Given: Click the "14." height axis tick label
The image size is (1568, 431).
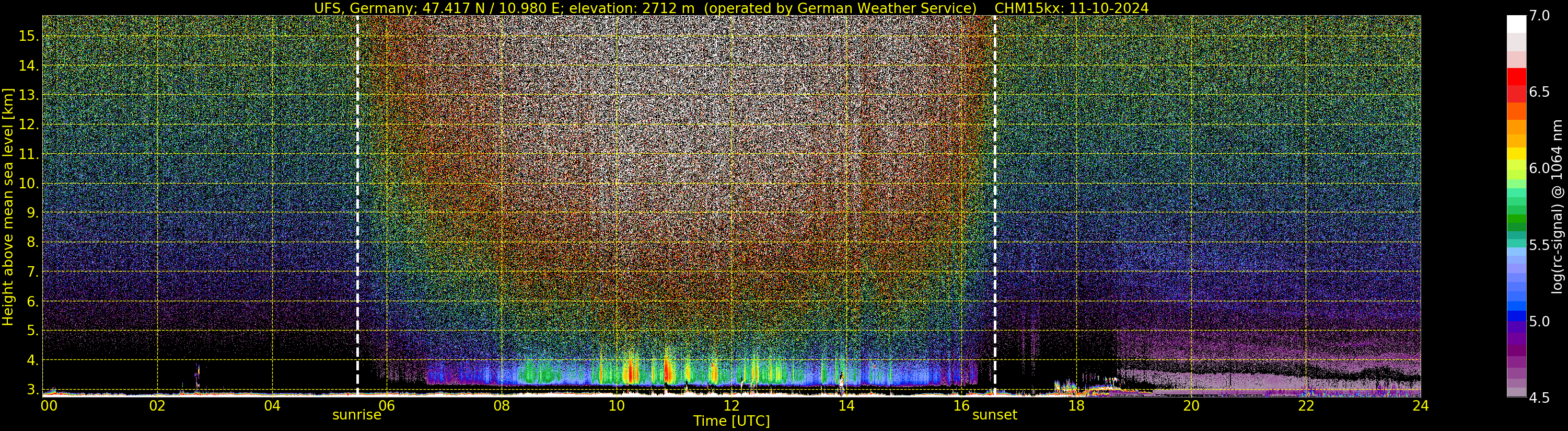Looking at the screenshot, I should (x=29, y=66).
